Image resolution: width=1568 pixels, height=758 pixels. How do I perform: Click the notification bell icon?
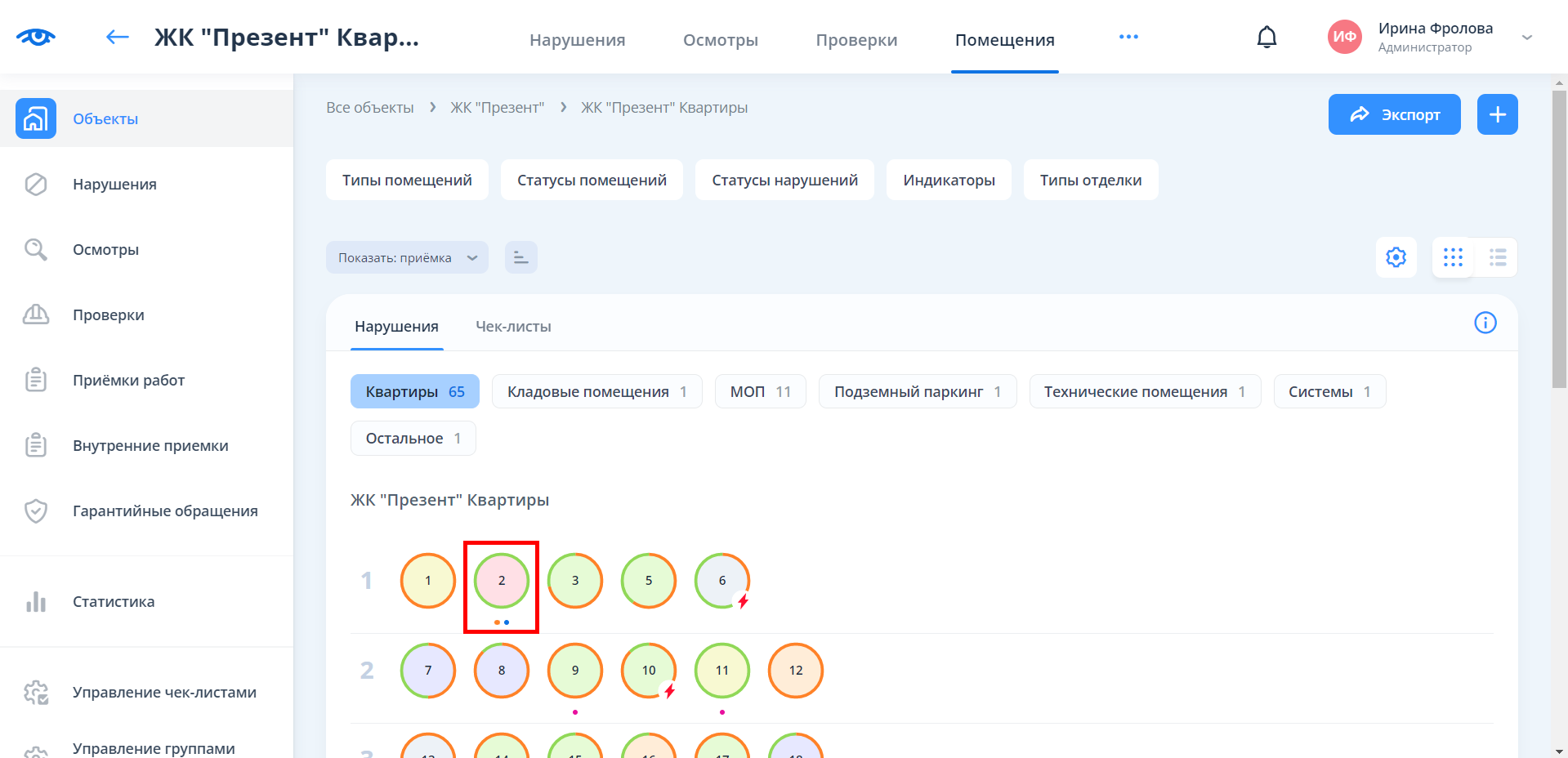[x=1266, y=38]
